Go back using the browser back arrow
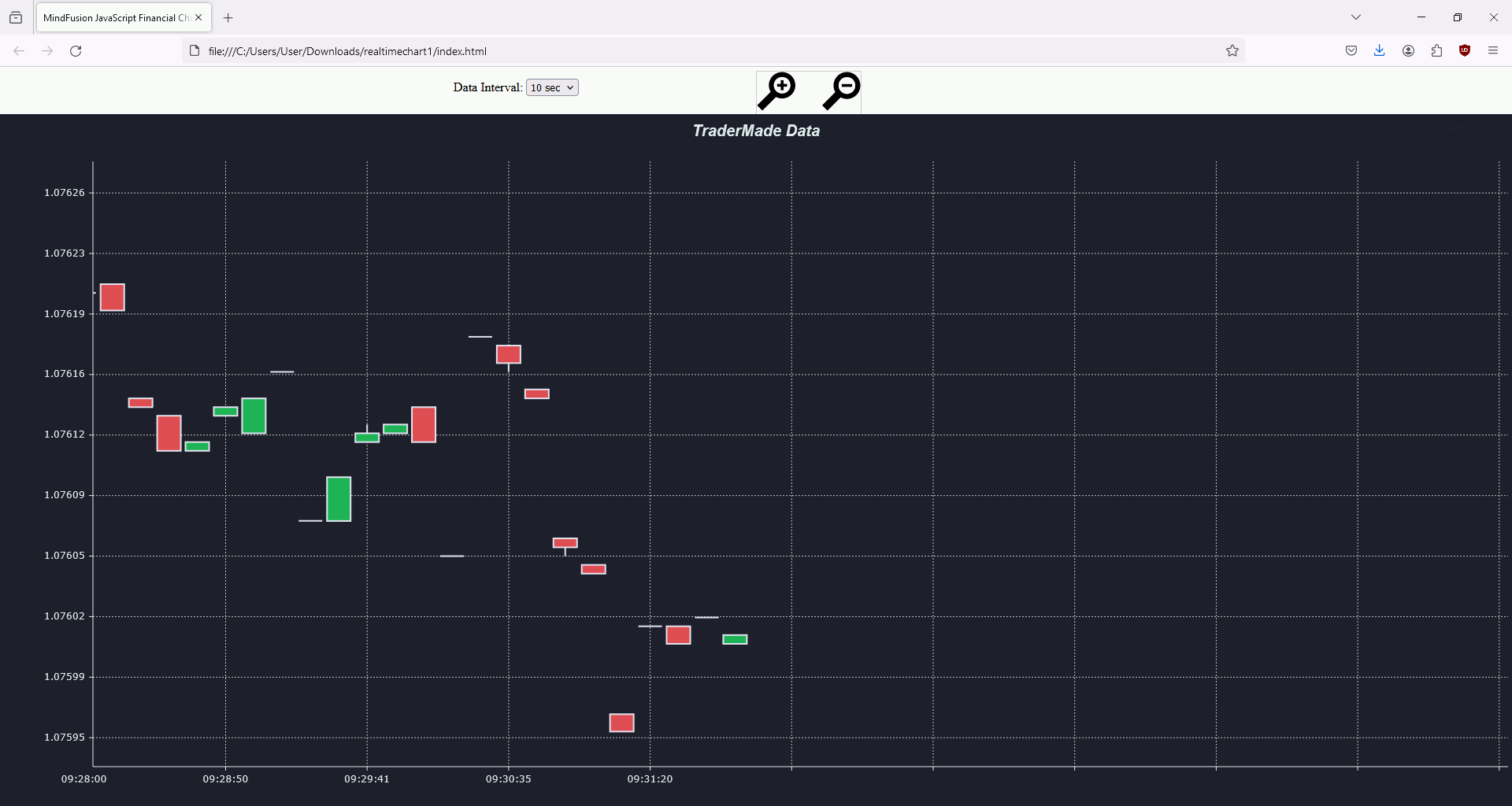Viewport: 1512px width, 806px height. point(19,51)
